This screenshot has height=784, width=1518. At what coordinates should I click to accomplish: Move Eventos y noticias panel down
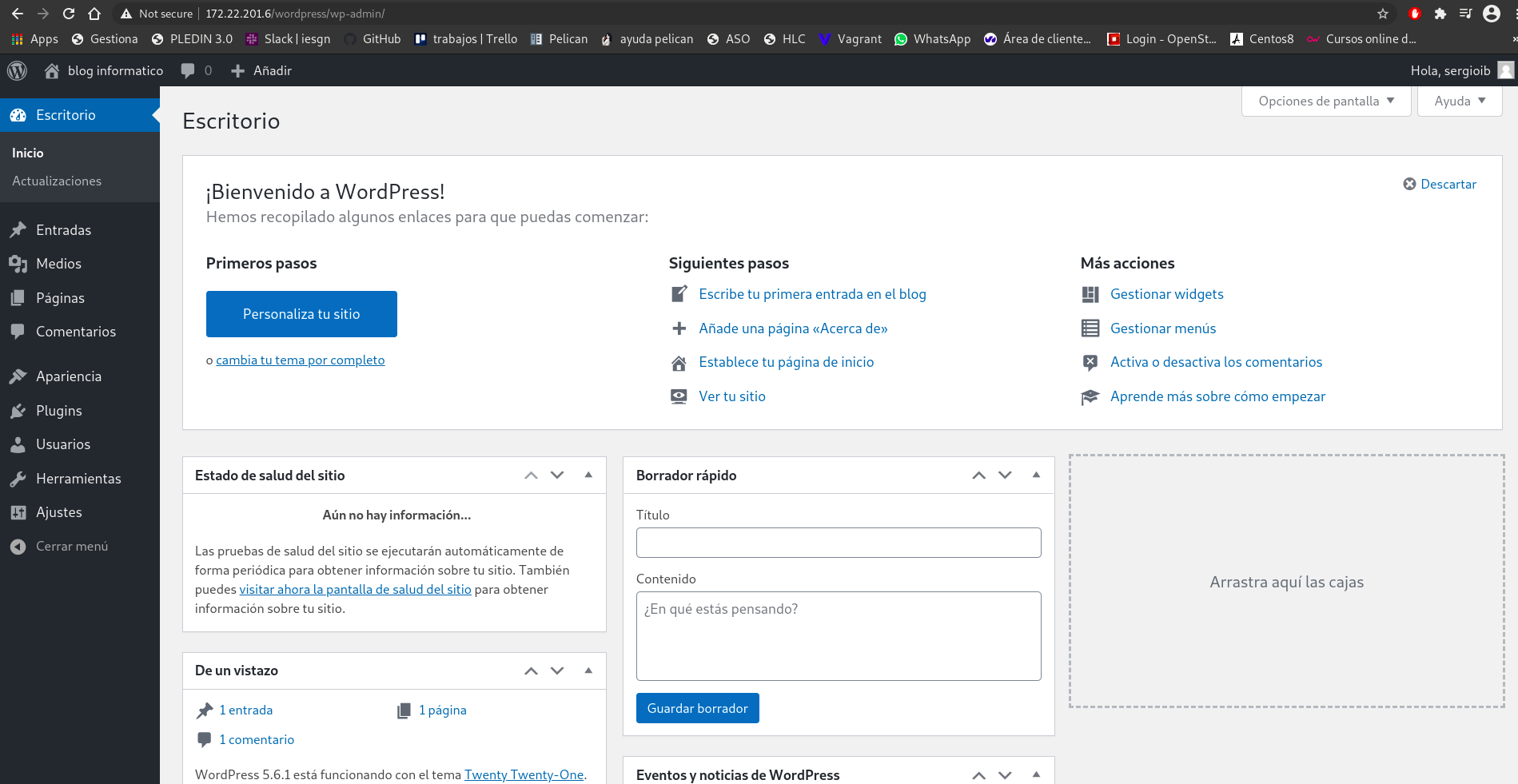click(x=1005, y=774)
